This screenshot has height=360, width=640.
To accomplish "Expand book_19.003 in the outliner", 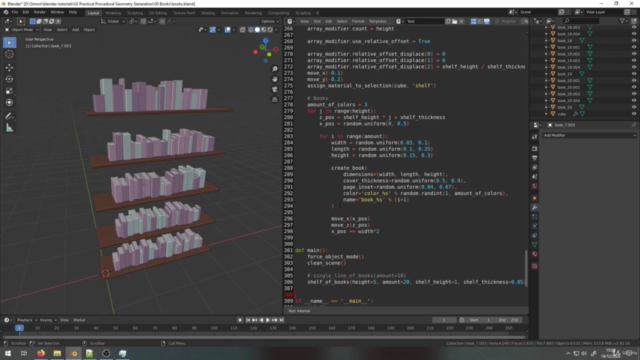I will (546, 60).
